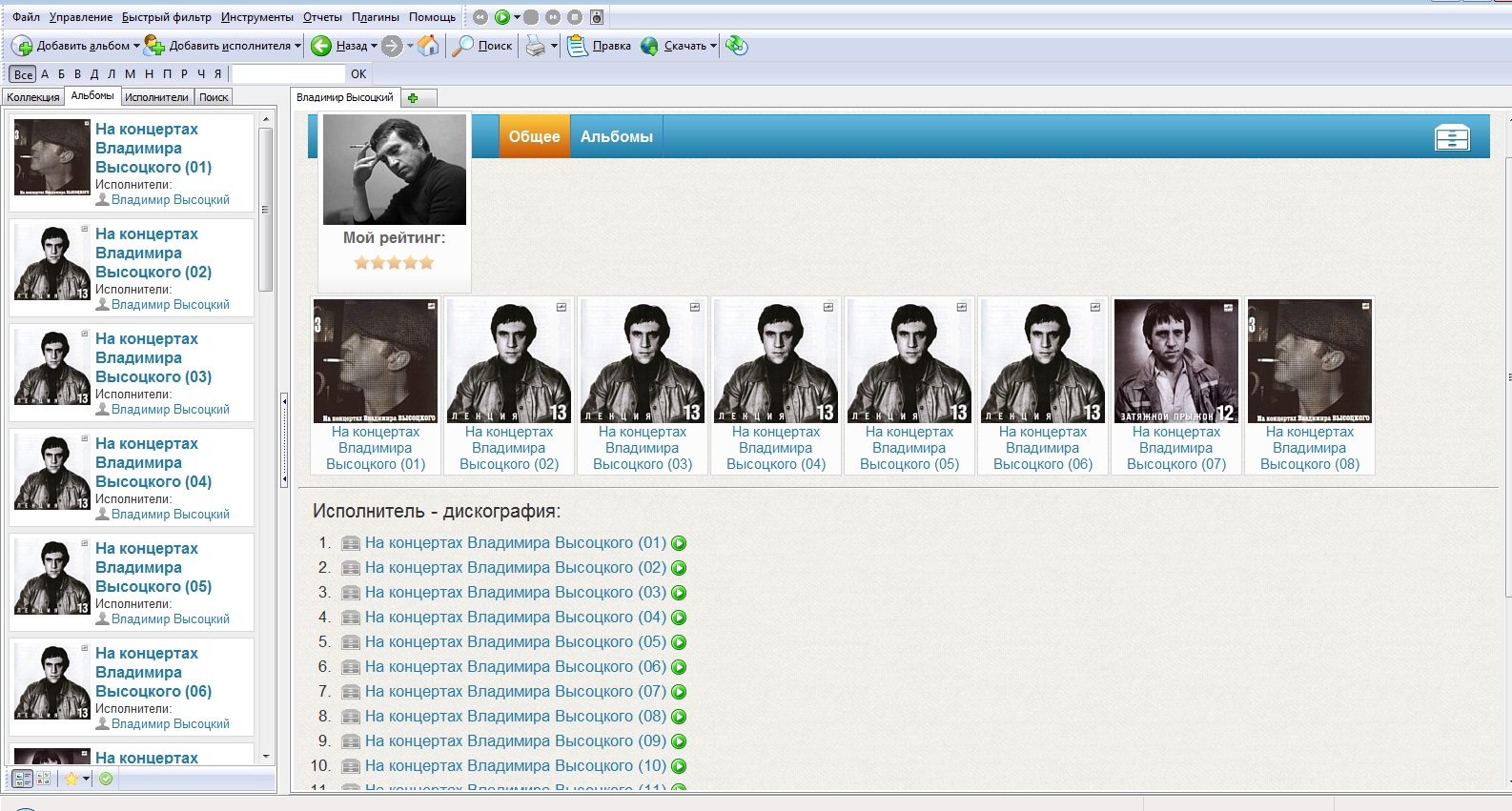Open the Быстрый фильтр menu
Viewport: 1512px width, 811px height.
click(x=167, y=17)
